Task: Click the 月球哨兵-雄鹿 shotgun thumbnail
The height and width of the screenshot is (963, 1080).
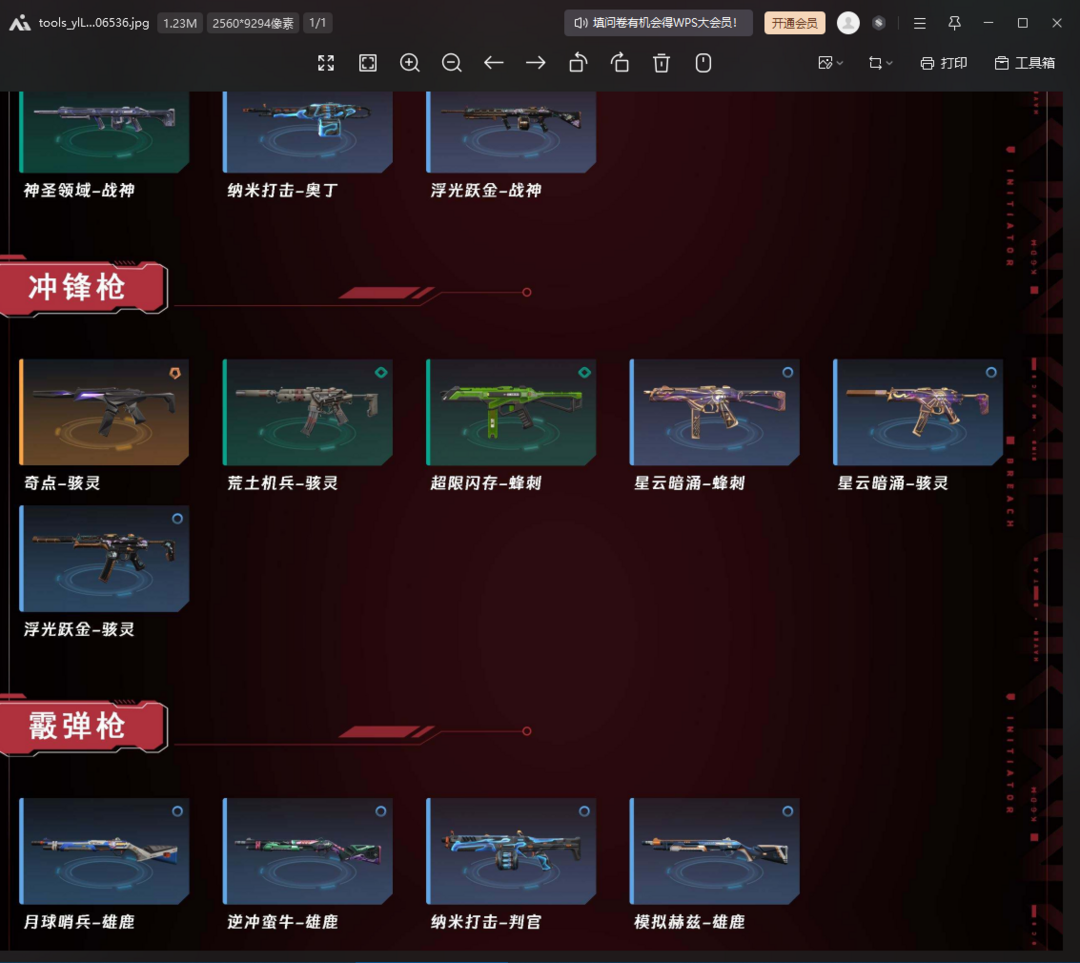Action: point(104,851)
